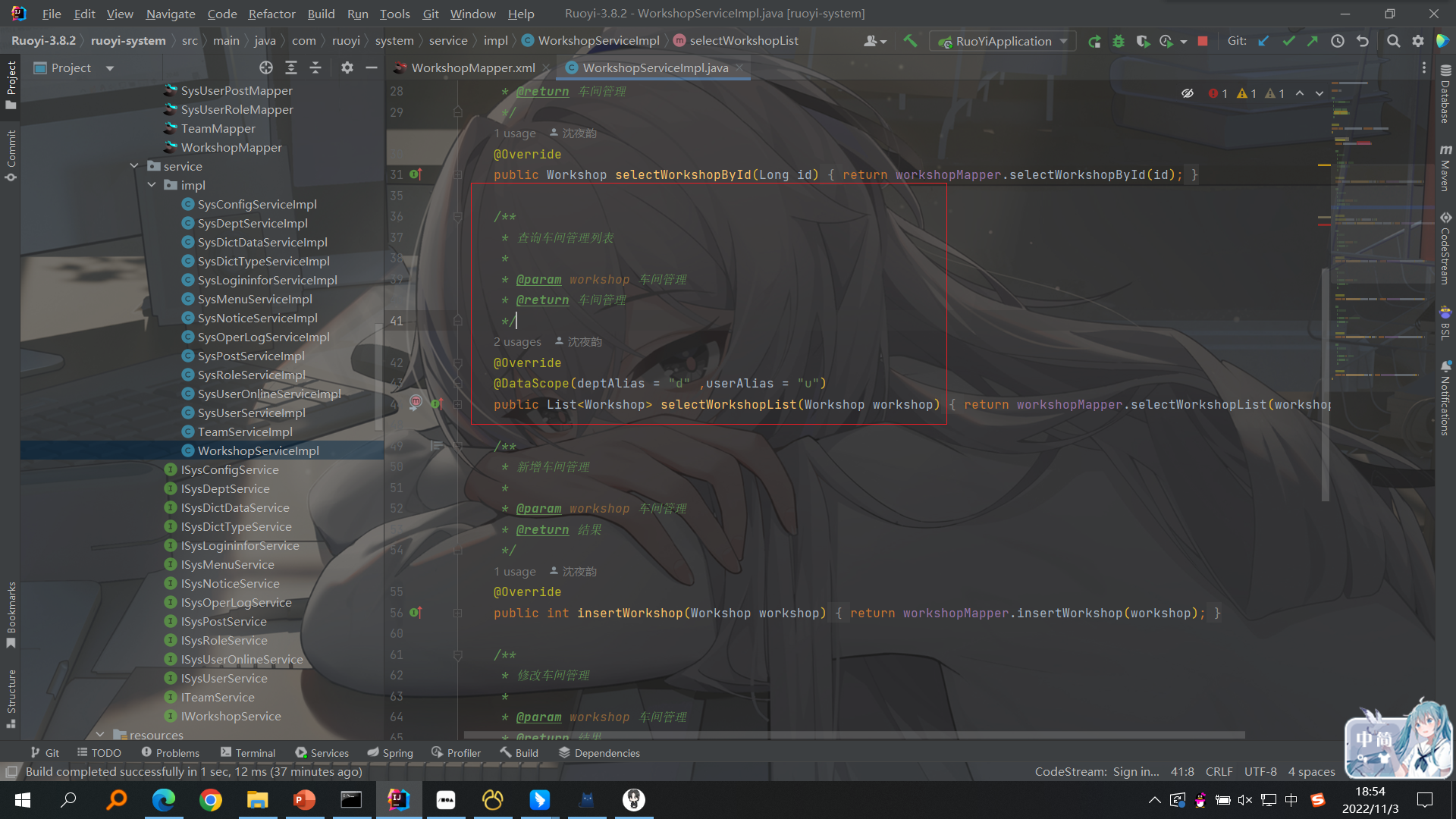Image resolution: width=1456 pixels, height=819 pixels.
Task: Toggle reader mode eye icon in editor
Action: tap(1188, 93)
